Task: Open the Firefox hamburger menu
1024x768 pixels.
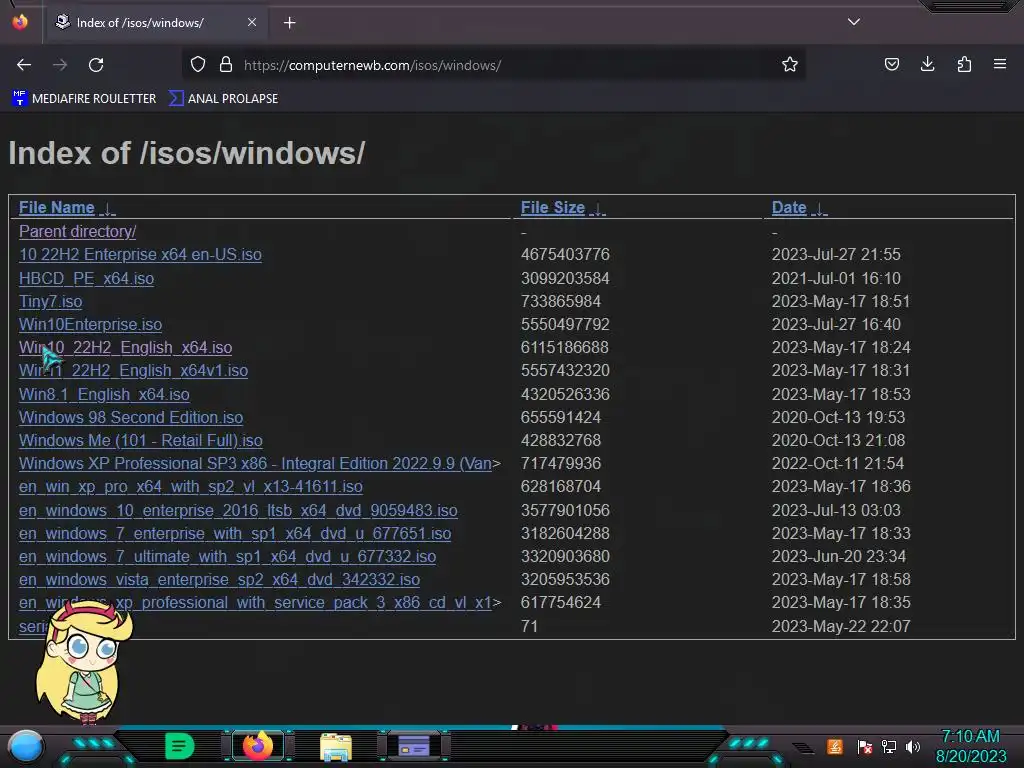Action: coord(1000,65)
